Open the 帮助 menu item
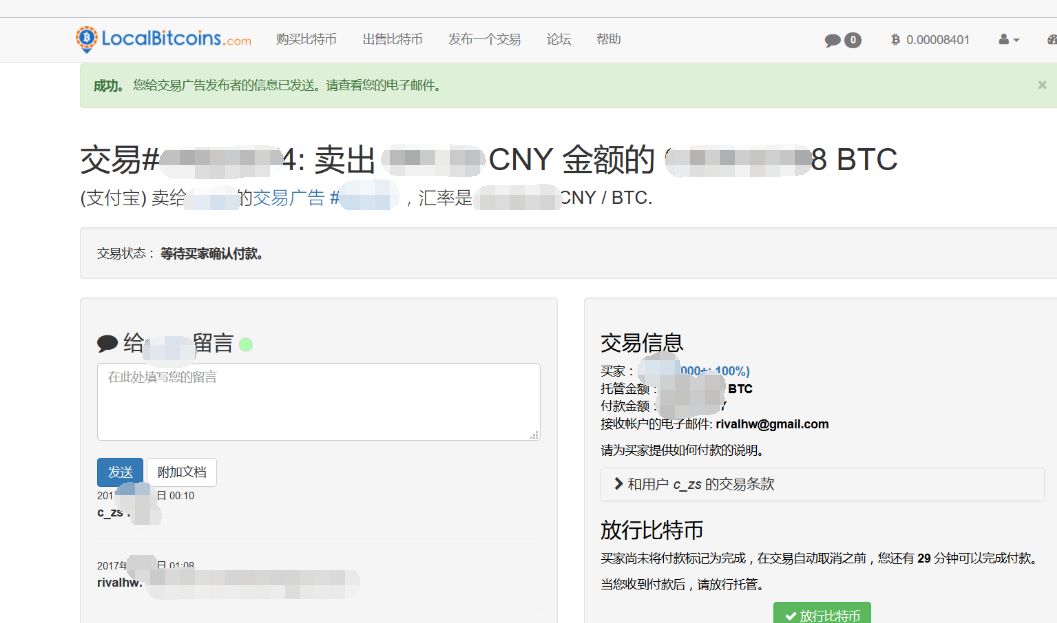Viewport: 1057px width, 623px height. pyautogui.click(x=608, y=39)
